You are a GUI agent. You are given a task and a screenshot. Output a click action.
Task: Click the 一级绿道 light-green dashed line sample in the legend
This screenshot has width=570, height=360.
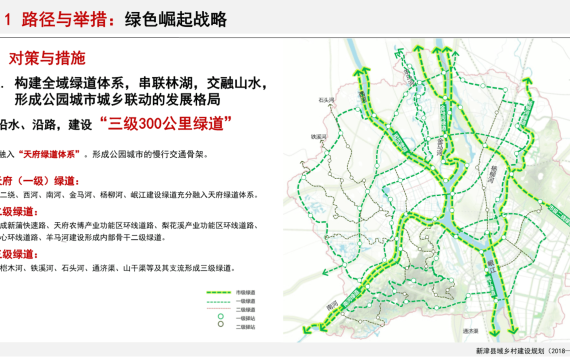pos(218,301)
